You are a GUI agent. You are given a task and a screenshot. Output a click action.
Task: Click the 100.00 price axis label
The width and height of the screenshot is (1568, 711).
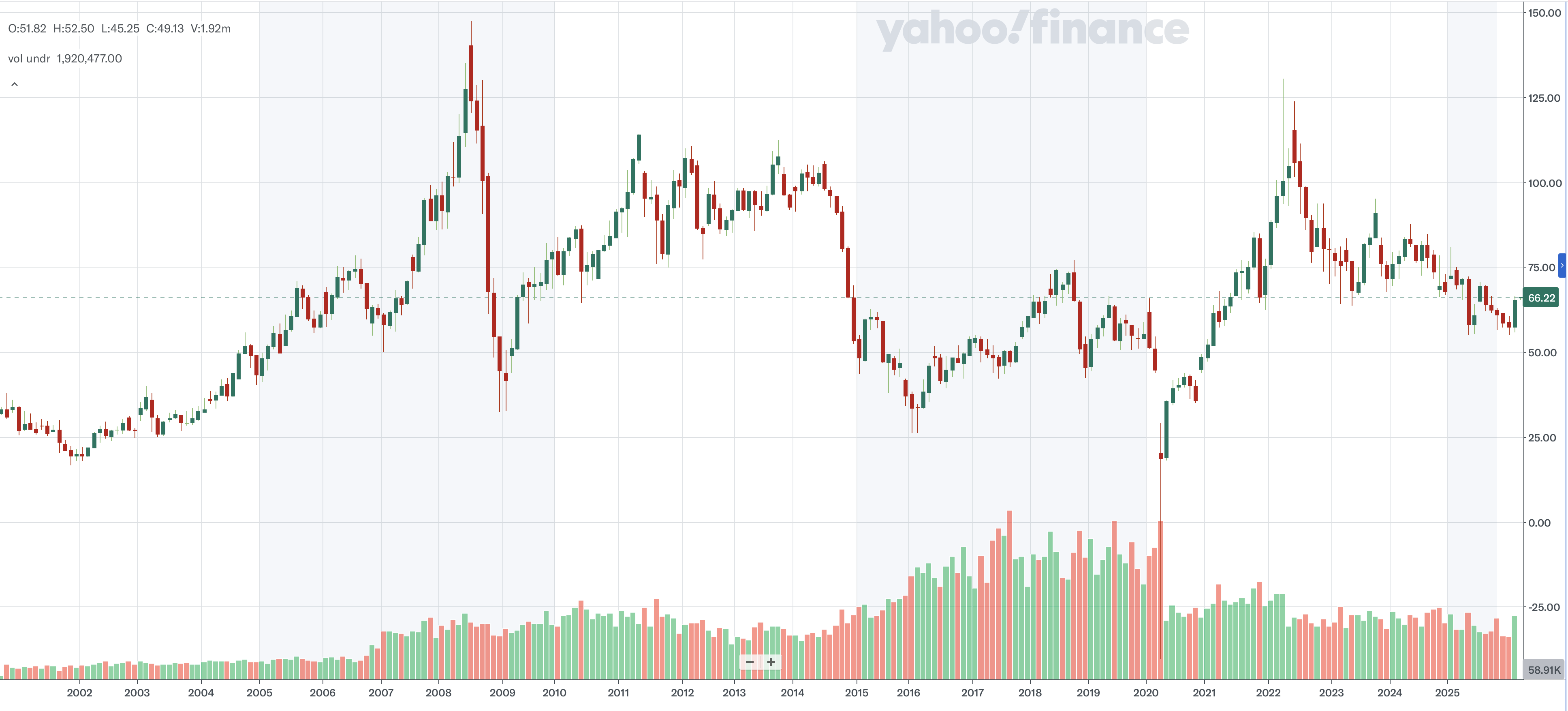[1544, 183]
